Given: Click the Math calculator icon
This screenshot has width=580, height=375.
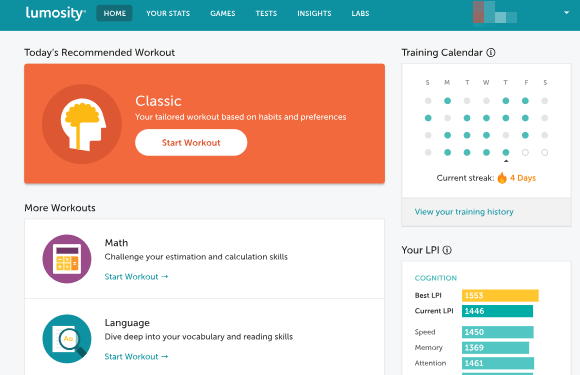Looking at the screenshot, I should 67,259.
